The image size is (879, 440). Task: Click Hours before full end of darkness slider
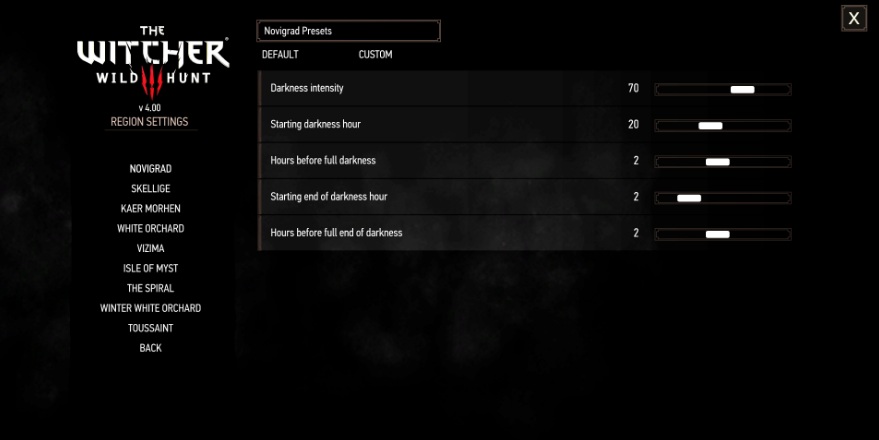(723, 234)
